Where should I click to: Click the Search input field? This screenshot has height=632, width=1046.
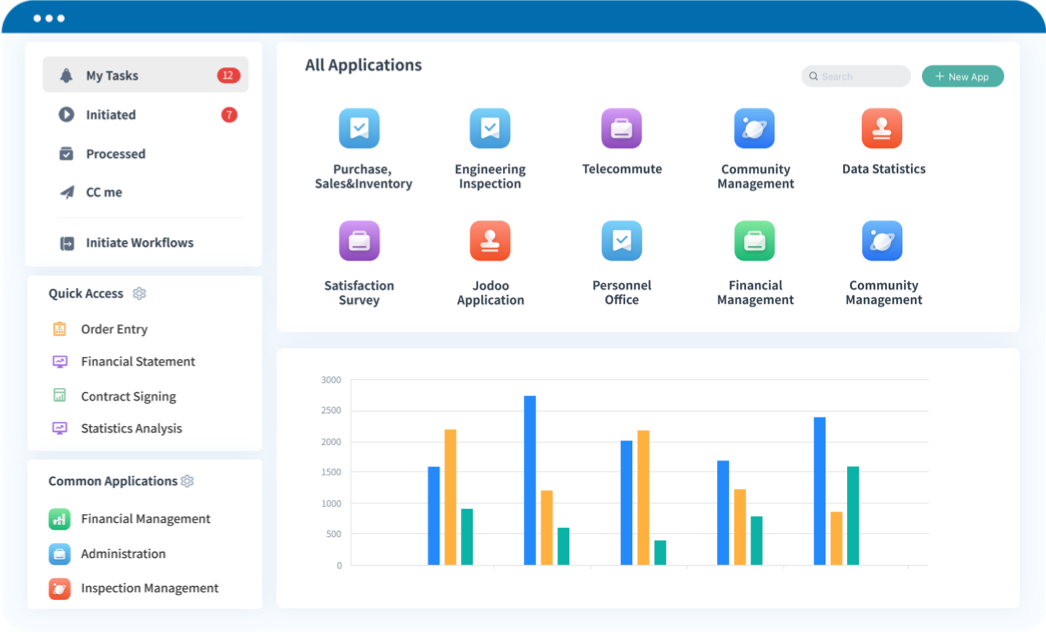pos(855,76)
